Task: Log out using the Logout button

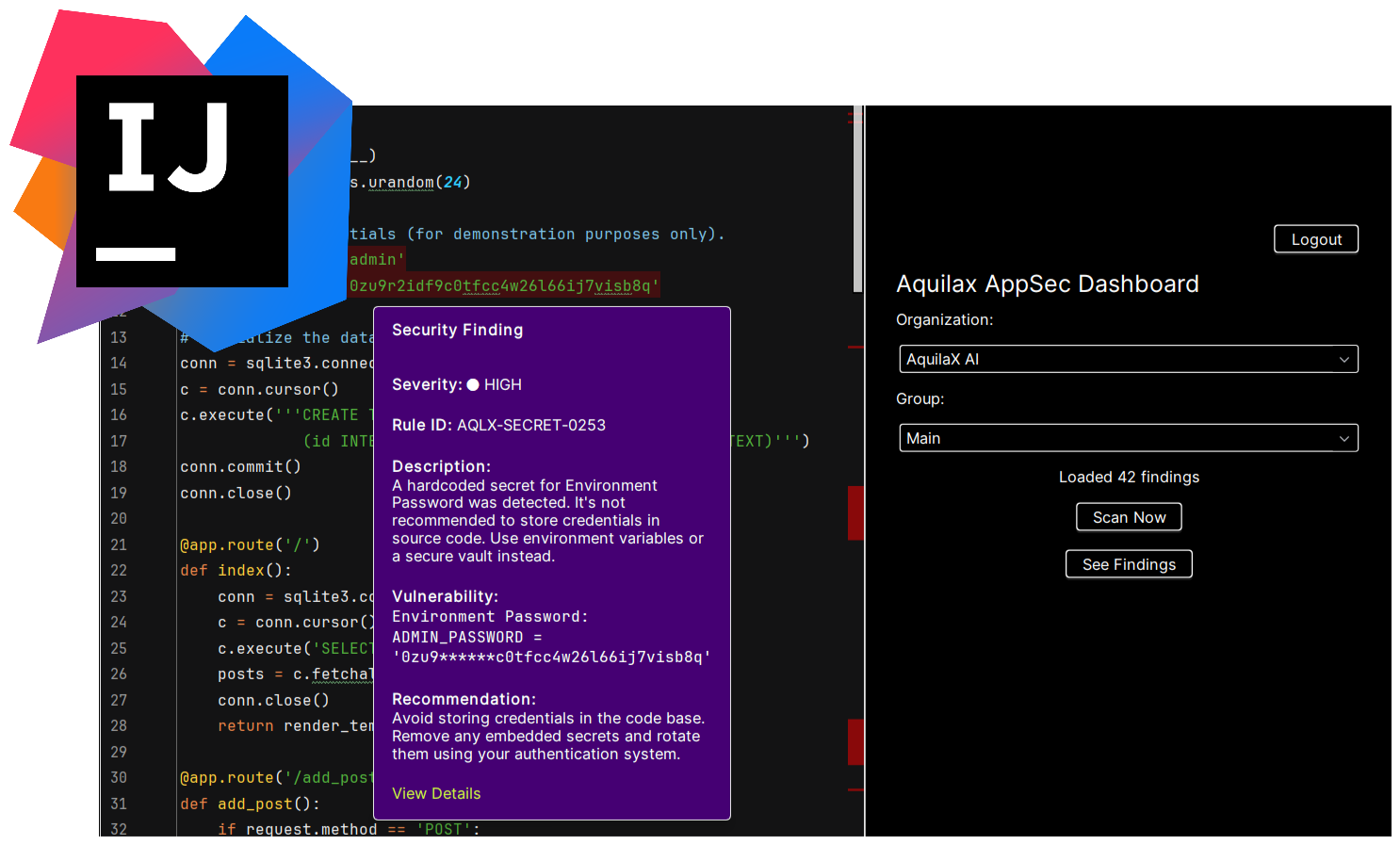Action: (x=1315, y=239)
